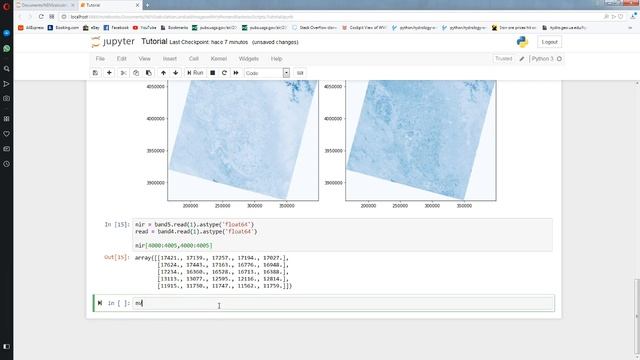Open the File menu
640x360 pixels.
100,59
